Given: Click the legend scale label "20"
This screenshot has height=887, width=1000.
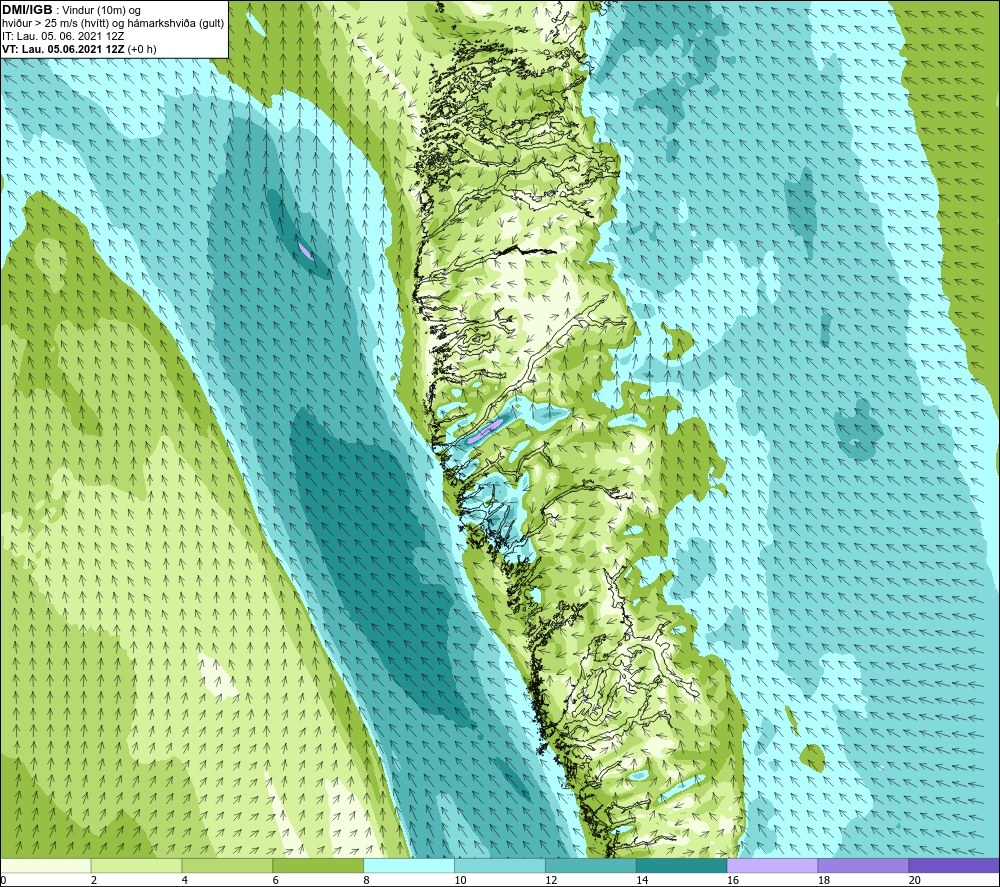Looking at the screenshot, I should [x=915, y=880].
